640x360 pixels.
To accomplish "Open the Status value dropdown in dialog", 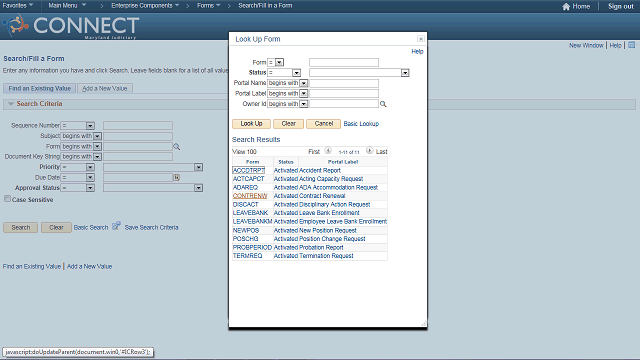I will coord(404,73).
